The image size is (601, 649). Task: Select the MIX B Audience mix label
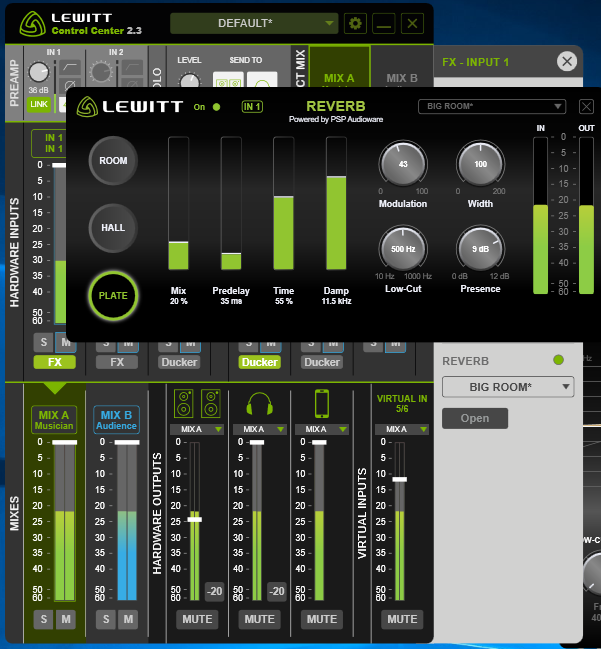point(116,420)
